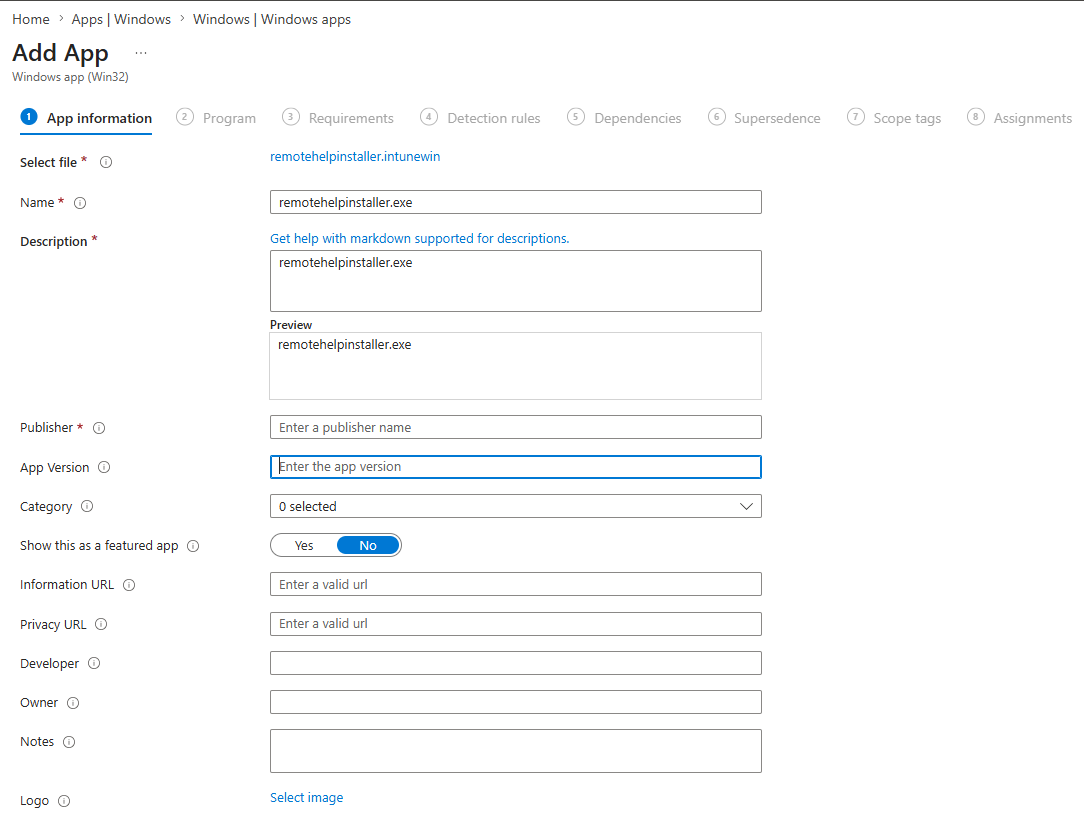Navigate to Home breadcrumb
The width and height of the screenshot is (1084, 840).
31,19
